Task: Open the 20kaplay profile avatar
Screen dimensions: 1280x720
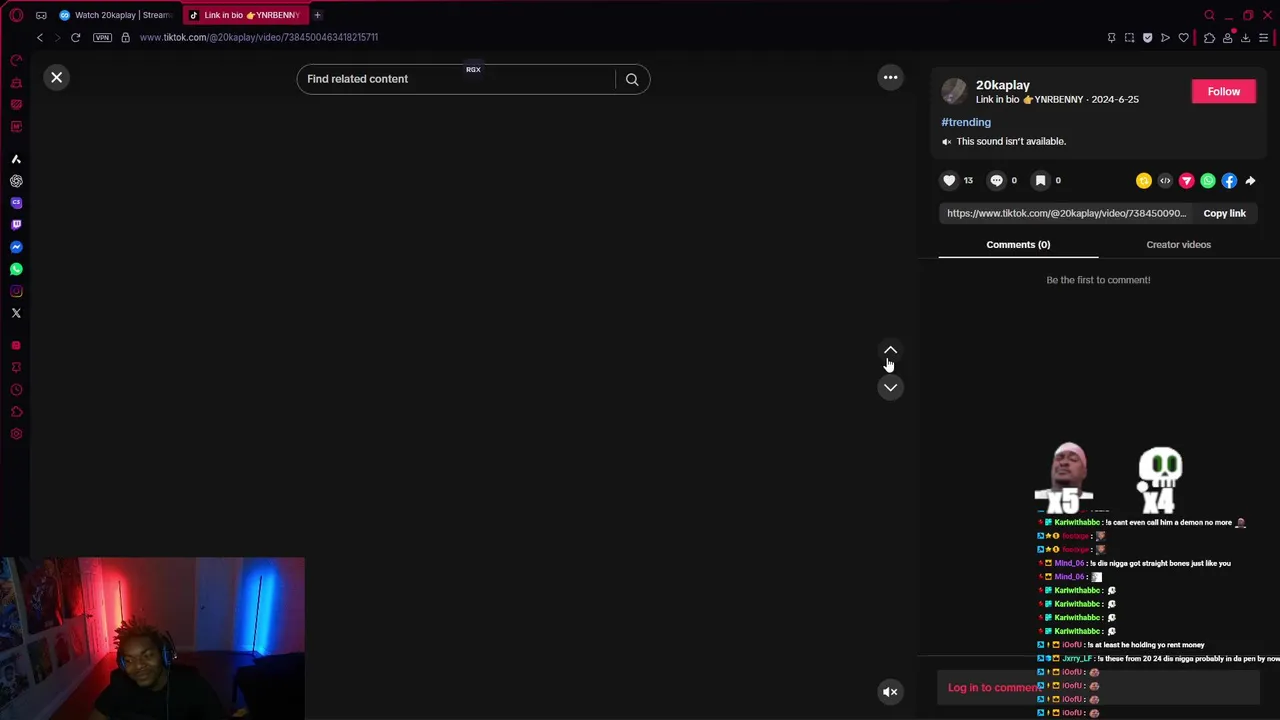Action: point(954,92)
